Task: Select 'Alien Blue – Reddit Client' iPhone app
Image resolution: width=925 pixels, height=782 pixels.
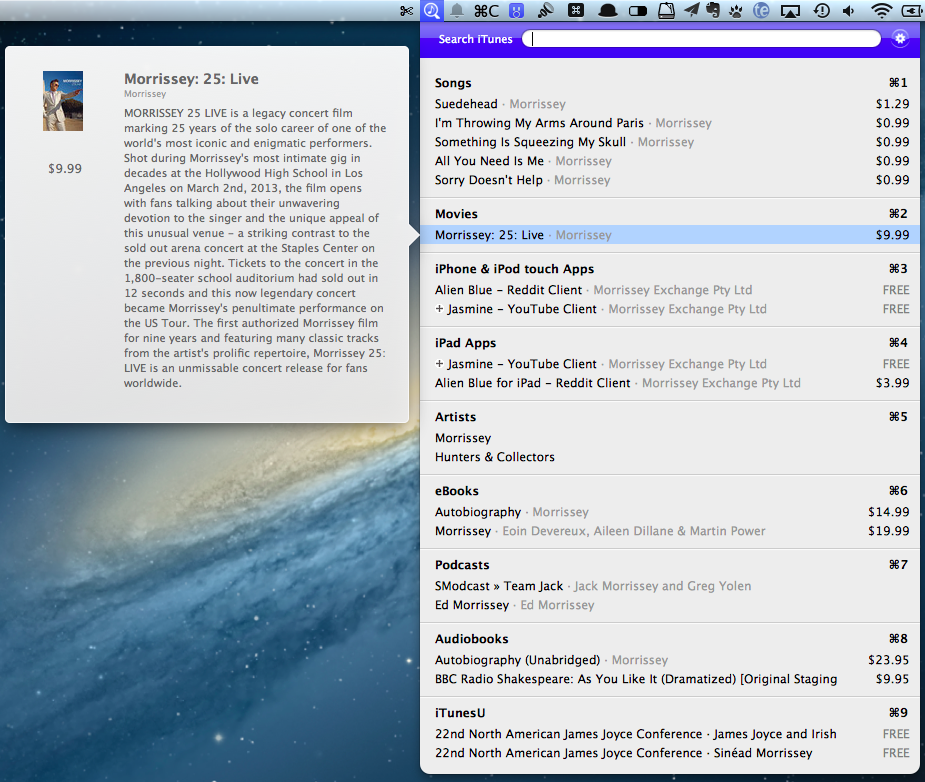Action: (672, 290)
